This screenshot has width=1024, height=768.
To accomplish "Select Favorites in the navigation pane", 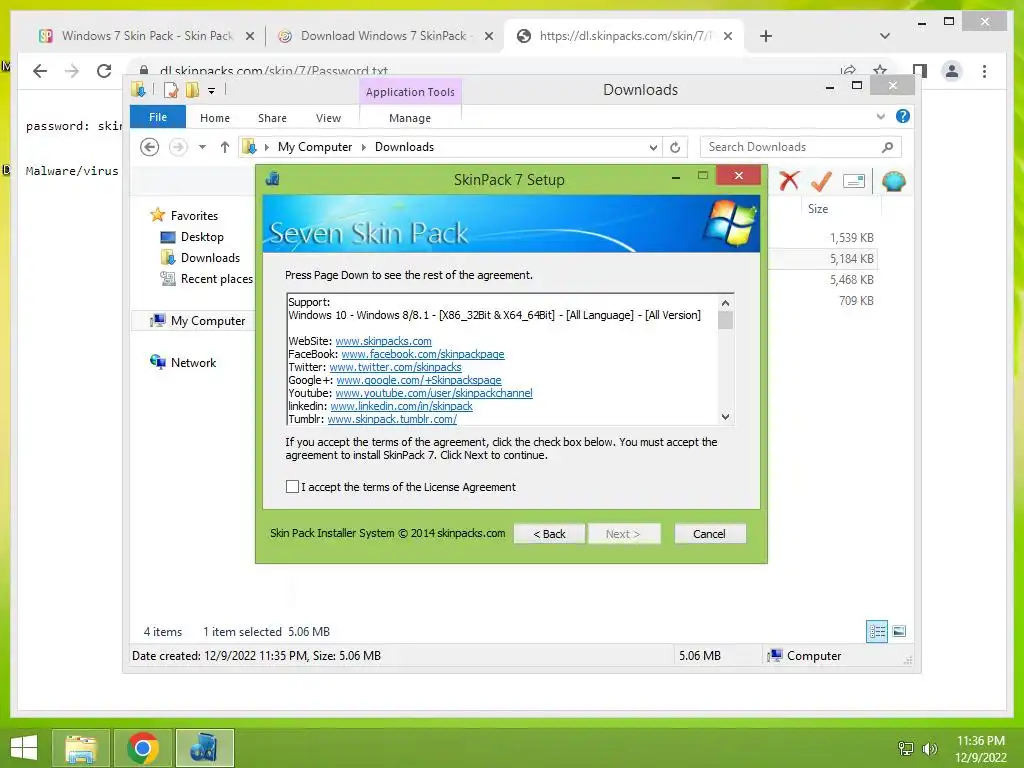I will click(x=194, y=216).
